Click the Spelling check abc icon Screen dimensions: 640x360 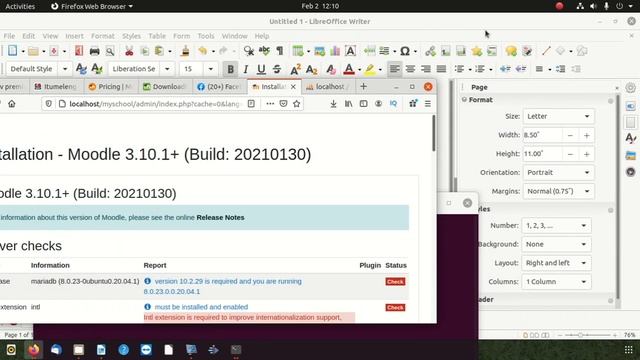pos(264,51)
